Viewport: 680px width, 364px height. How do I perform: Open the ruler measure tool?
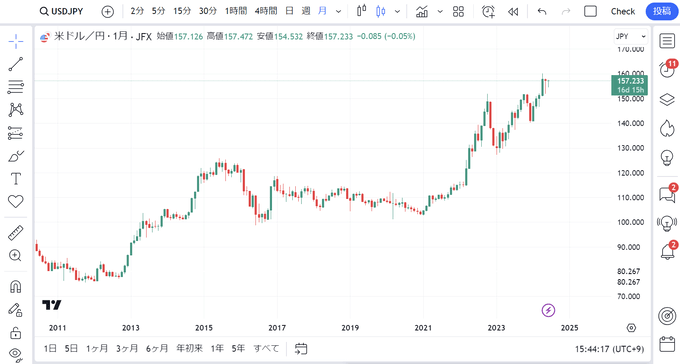16,233
